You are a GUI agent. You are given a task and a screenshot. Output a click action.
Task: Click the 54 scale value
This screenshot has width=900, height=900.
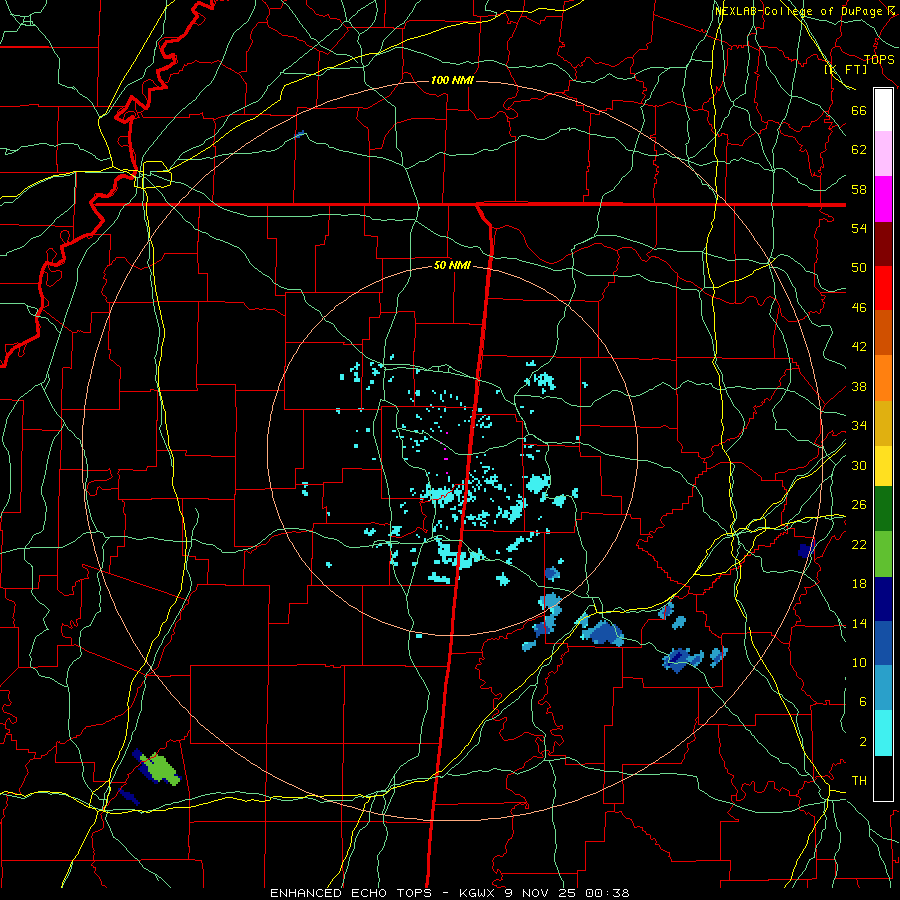point(859,228)
